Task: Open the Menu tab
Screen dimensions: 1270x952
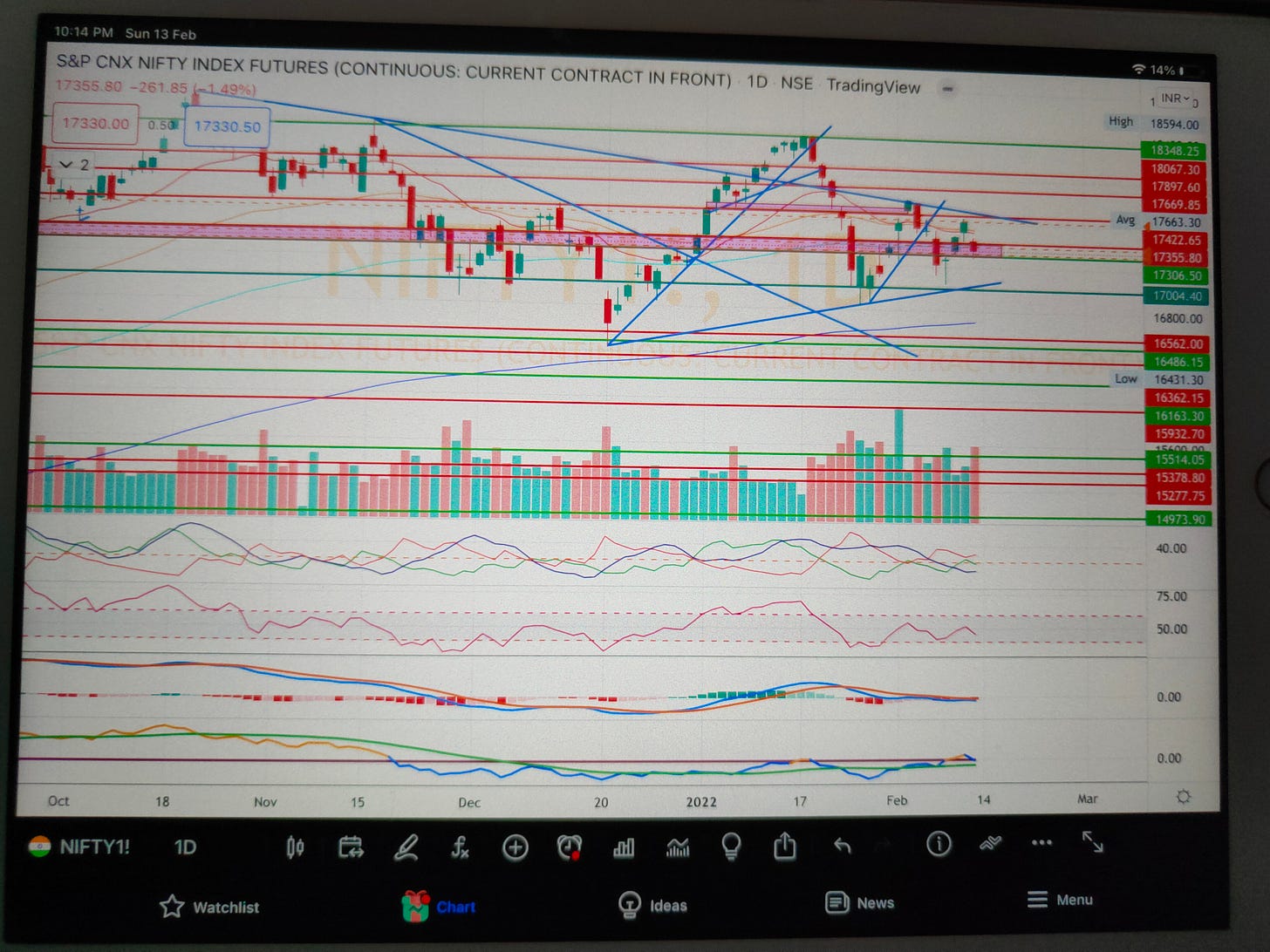Action: click(x=1059, y=900)
